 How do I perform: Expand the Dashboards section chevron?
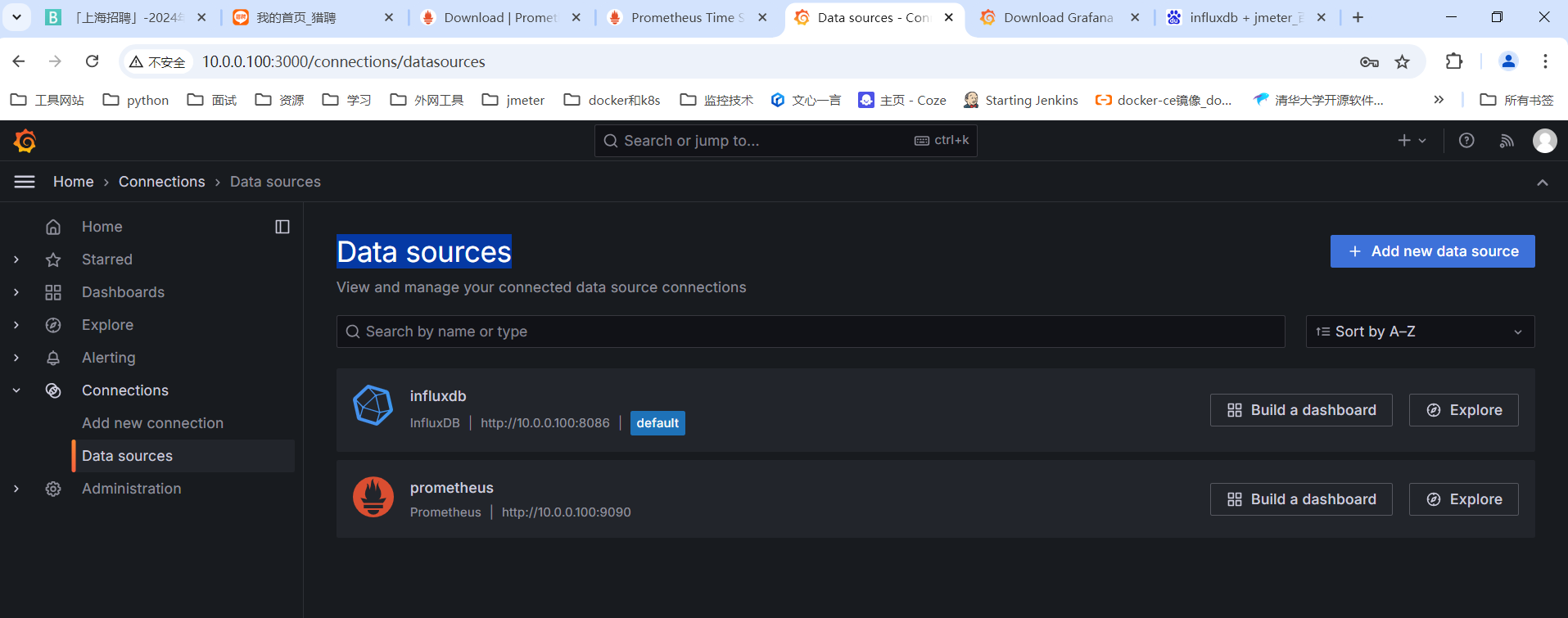[16, 292]
